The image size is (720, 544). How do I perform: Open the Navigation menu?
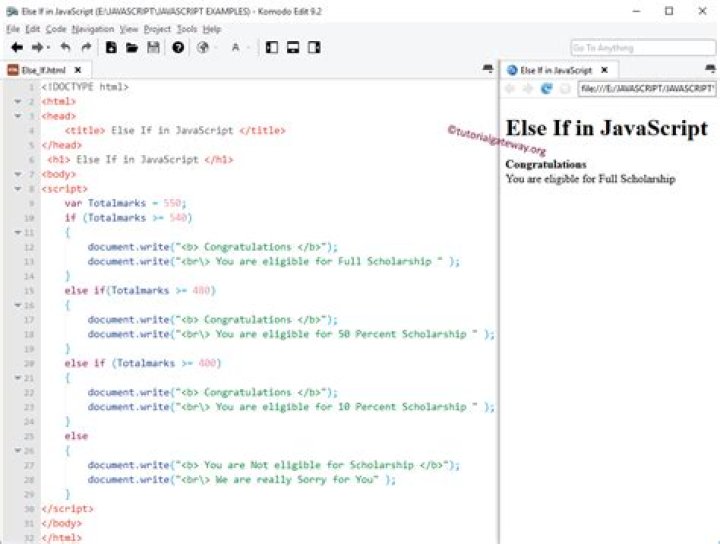(93, 29)
